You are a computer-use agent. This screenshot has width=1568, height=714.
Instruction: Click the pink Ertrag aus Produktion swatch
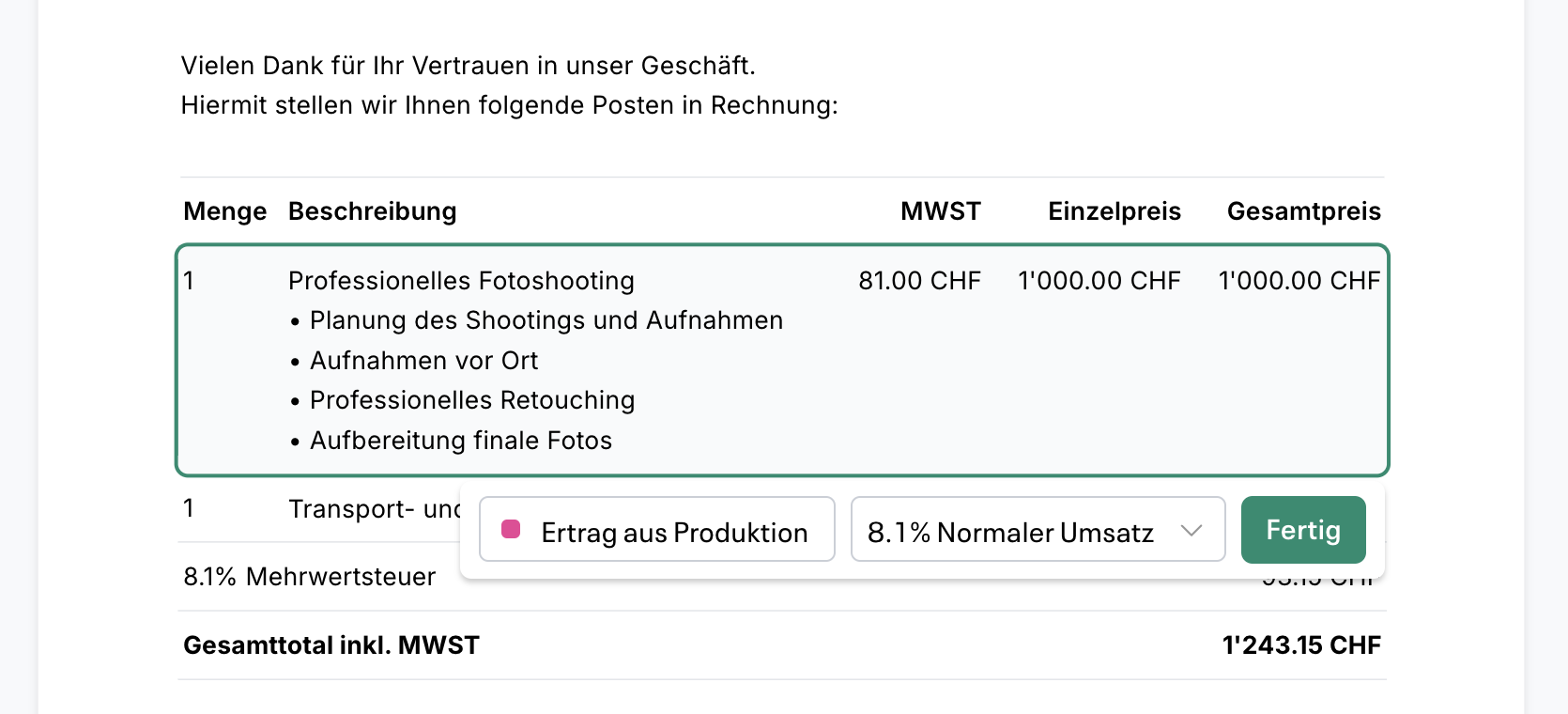(512, 530)
